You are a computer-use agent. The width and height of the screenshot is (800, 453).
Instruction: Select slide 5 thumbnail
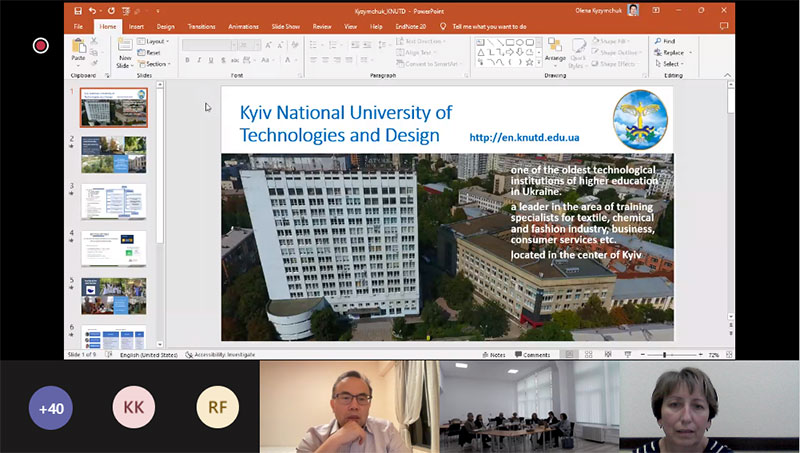click(113, 296)
